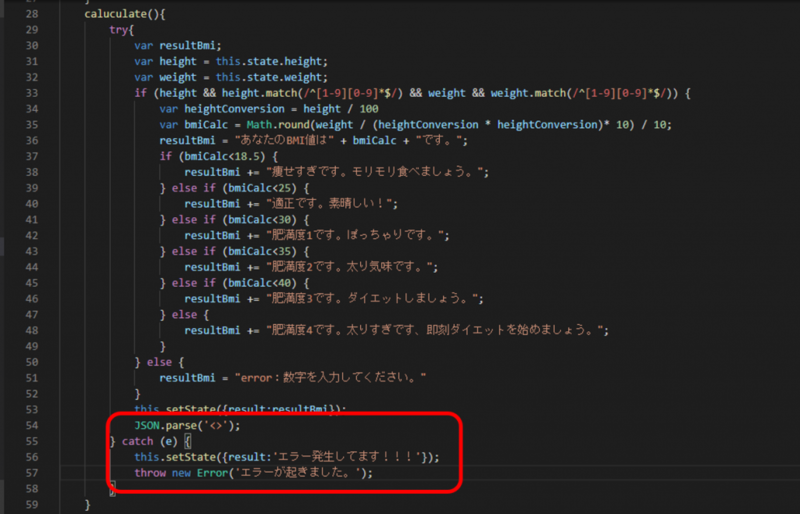This screenshot has width=800, height=514.
Task: Click line number 55 in the gutter
Action: [31, 442]
